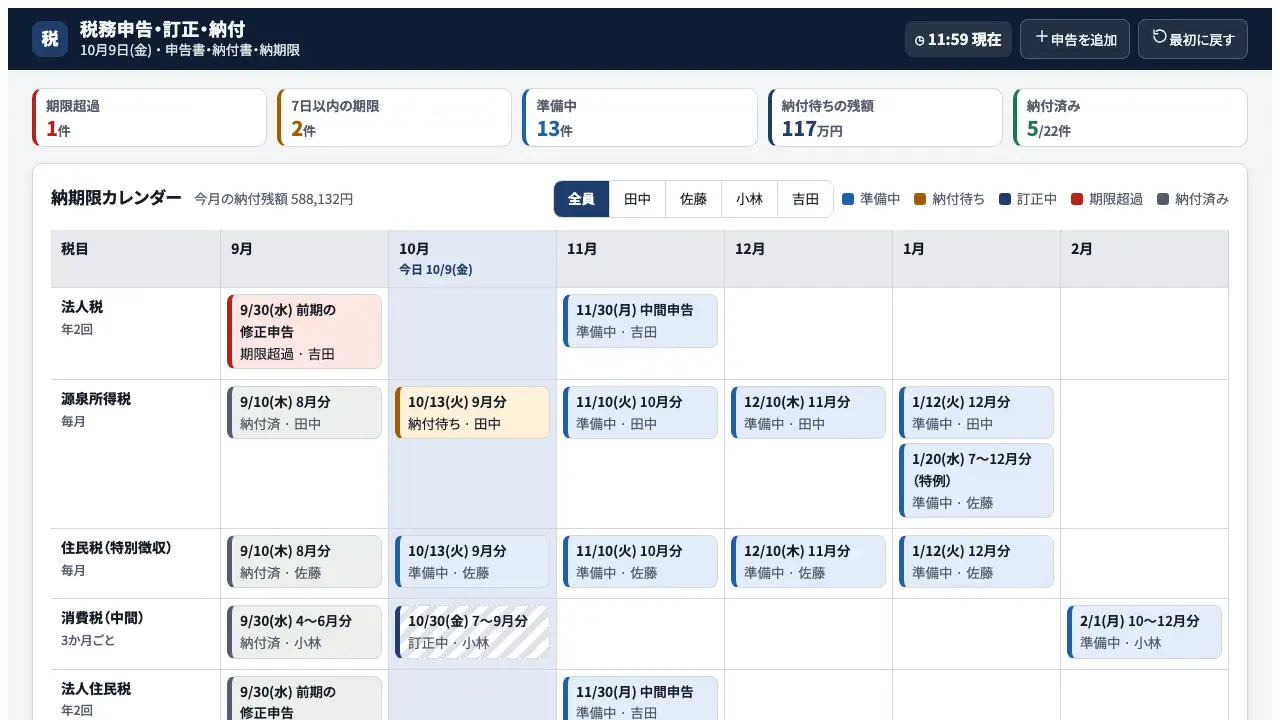The image size is (1280, 720).
Task: Open 源泉所得税 1/12 12月分 entry
Action: click(x=976, y=413)
